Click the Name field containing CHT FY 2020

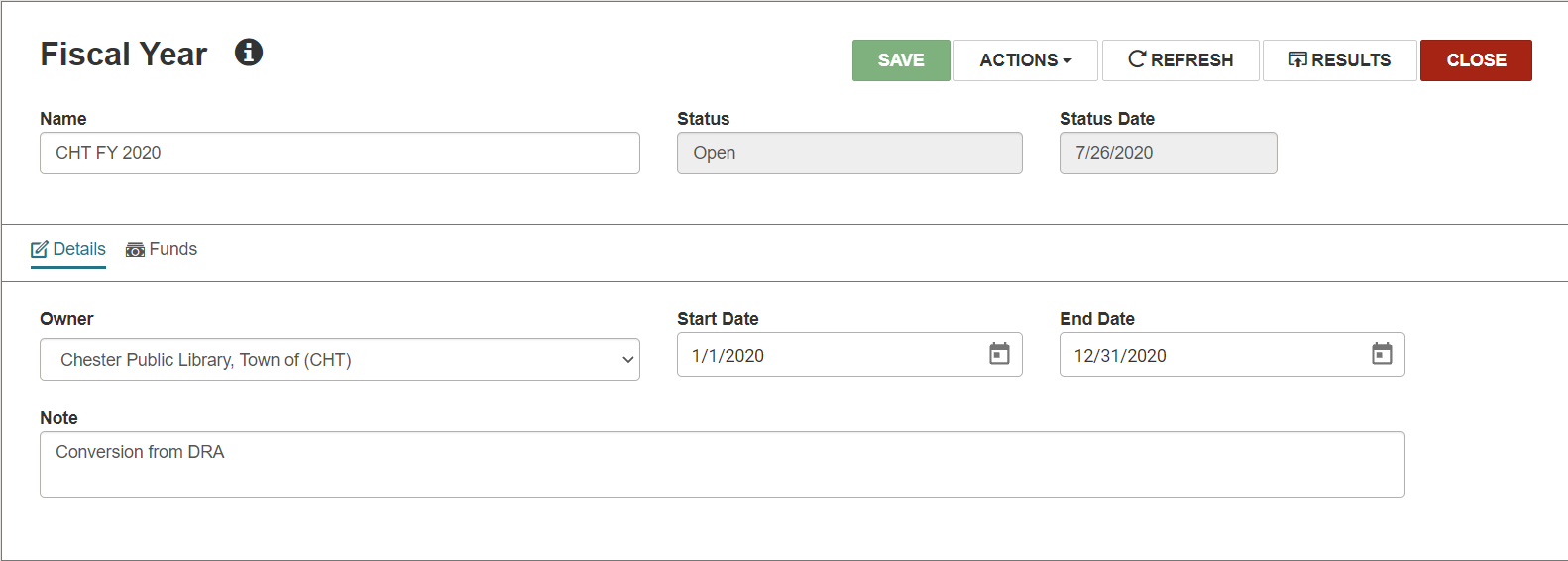340,153
